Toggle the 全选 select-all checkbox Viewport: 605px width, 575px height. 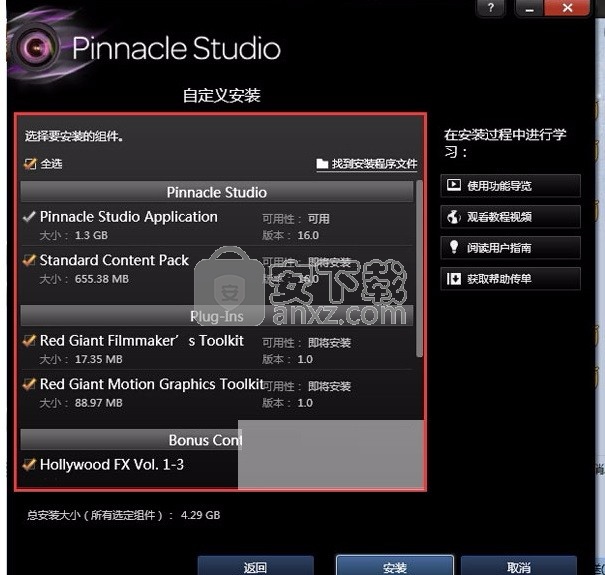[29, 164]
